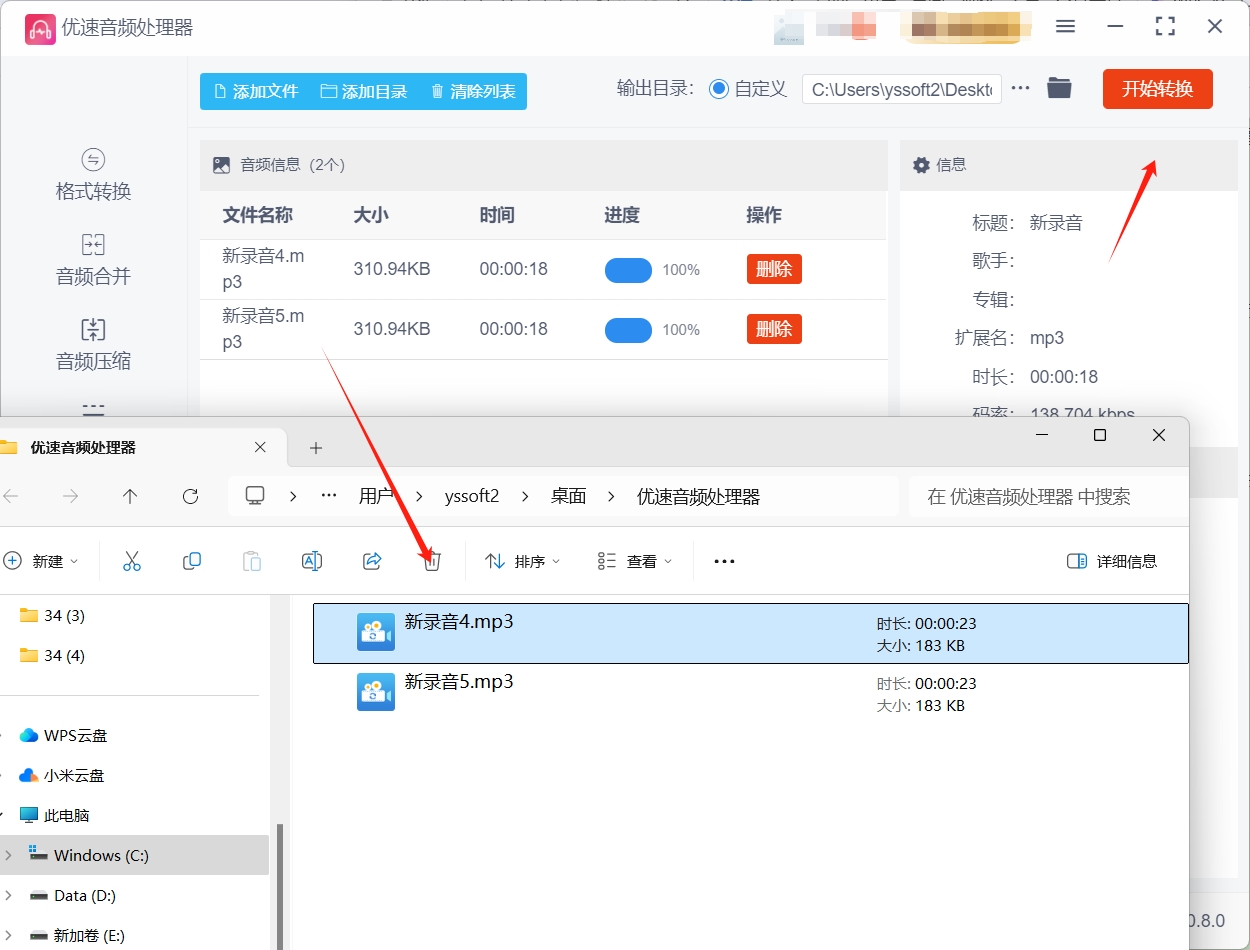Click the gear icon beside 信息
The width and height of the screenshot is (1250, 950).
[922, 165]
